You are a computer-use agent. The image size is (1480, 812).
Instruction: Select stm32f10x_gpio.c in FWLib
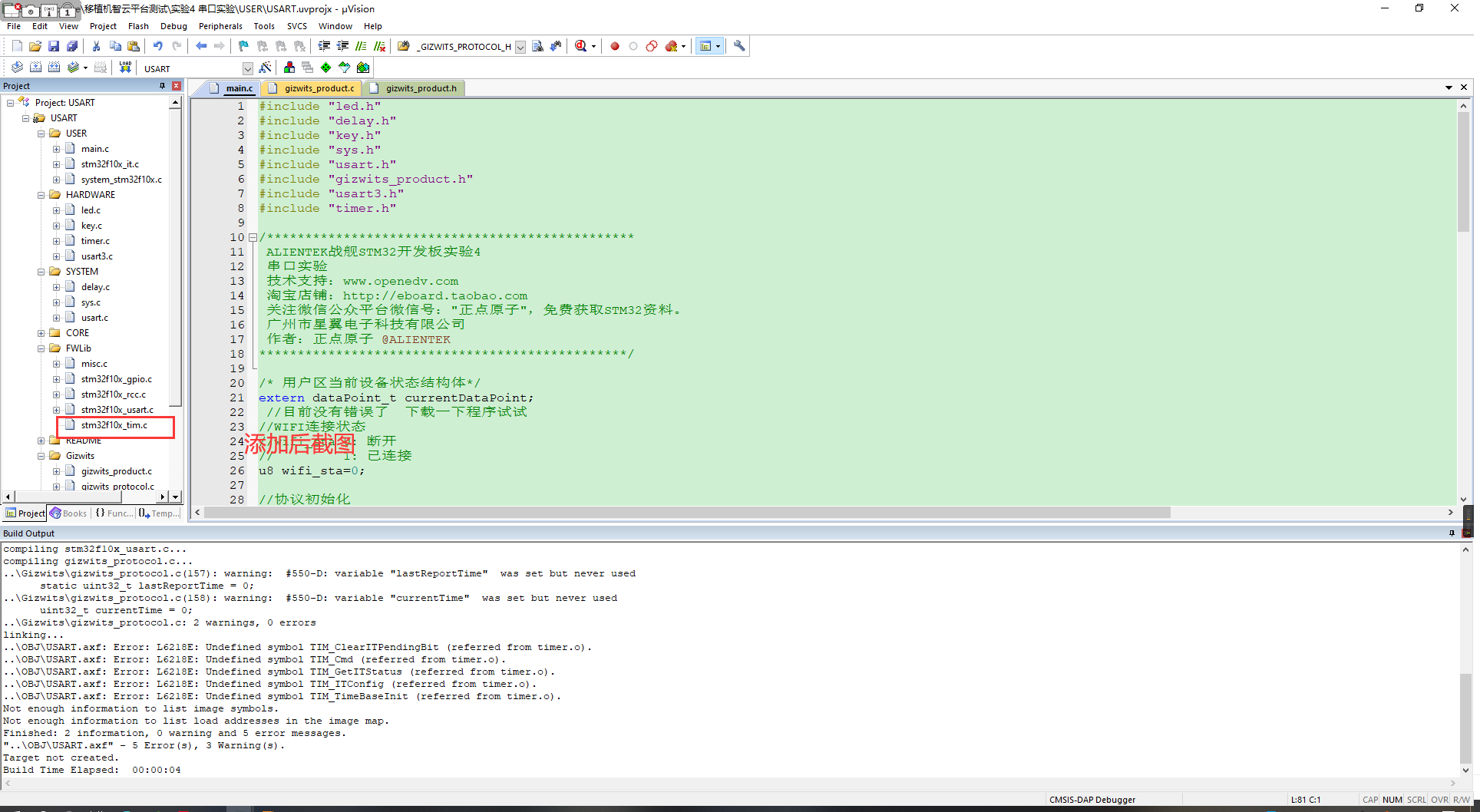[x=117, y=379]
